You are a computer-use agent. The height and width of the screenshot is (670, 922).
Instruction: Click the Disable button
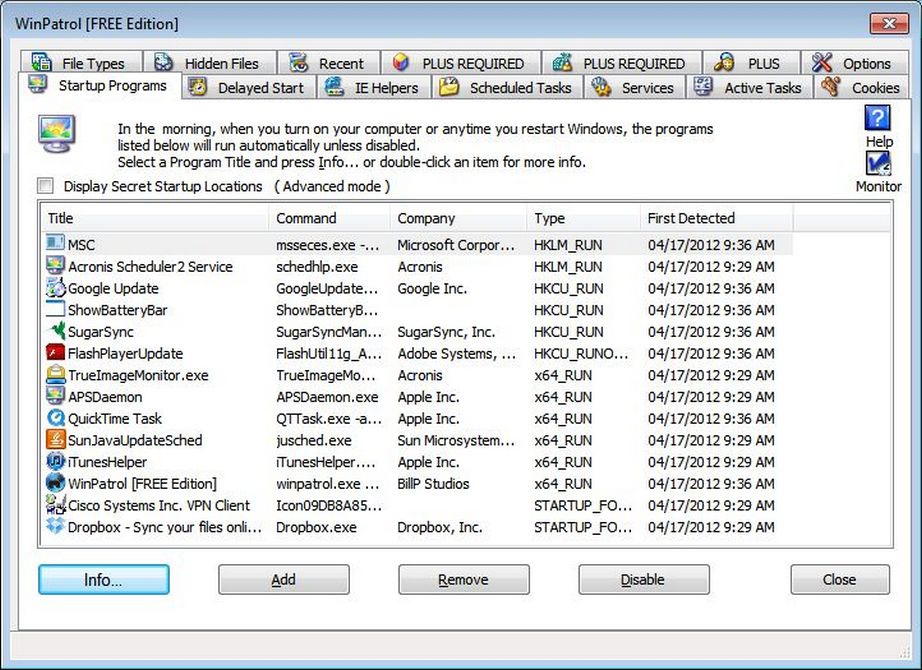(644, 579)
